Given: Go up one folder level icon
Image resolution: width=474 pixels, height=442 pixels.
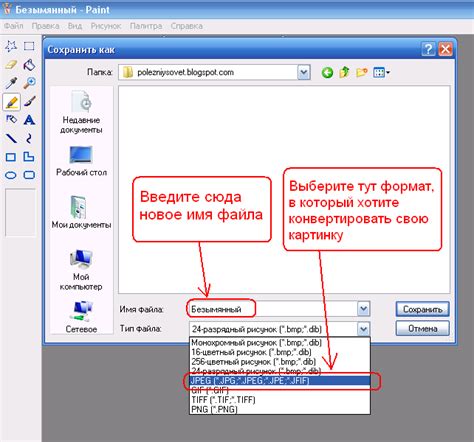Looking at the screenshot, I should point(344,72).
